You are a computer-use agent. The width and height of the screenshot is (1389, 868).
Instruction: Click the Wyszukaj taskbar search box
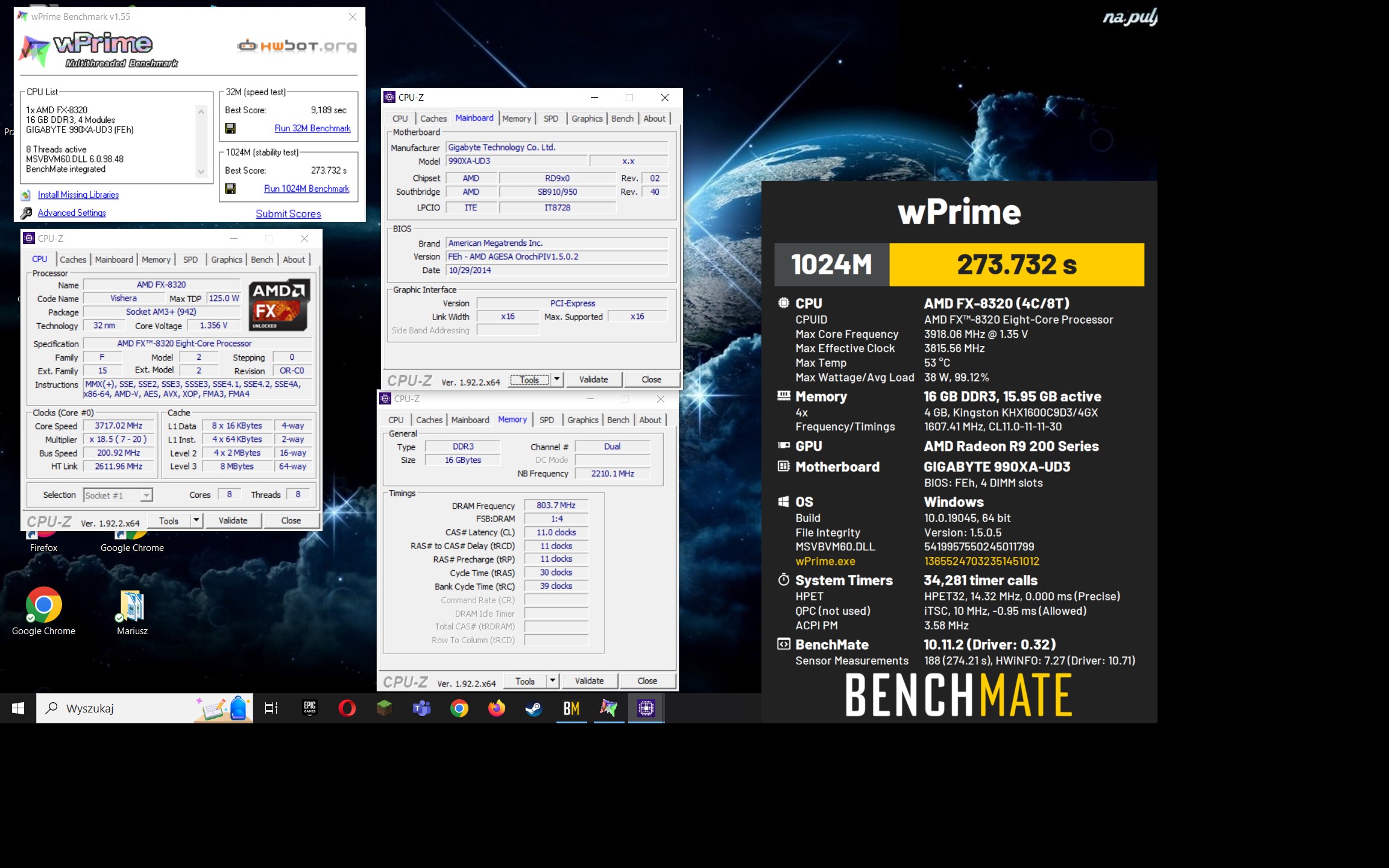[145, 708]
